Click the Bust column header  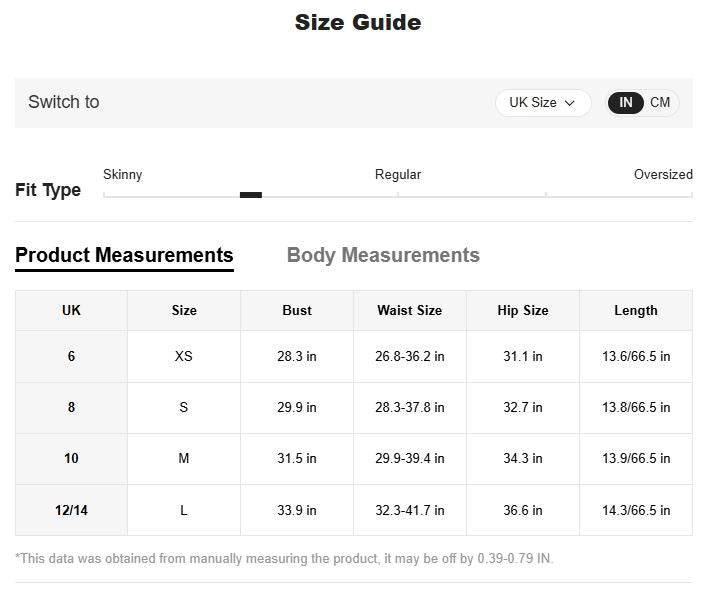[297, 310]
